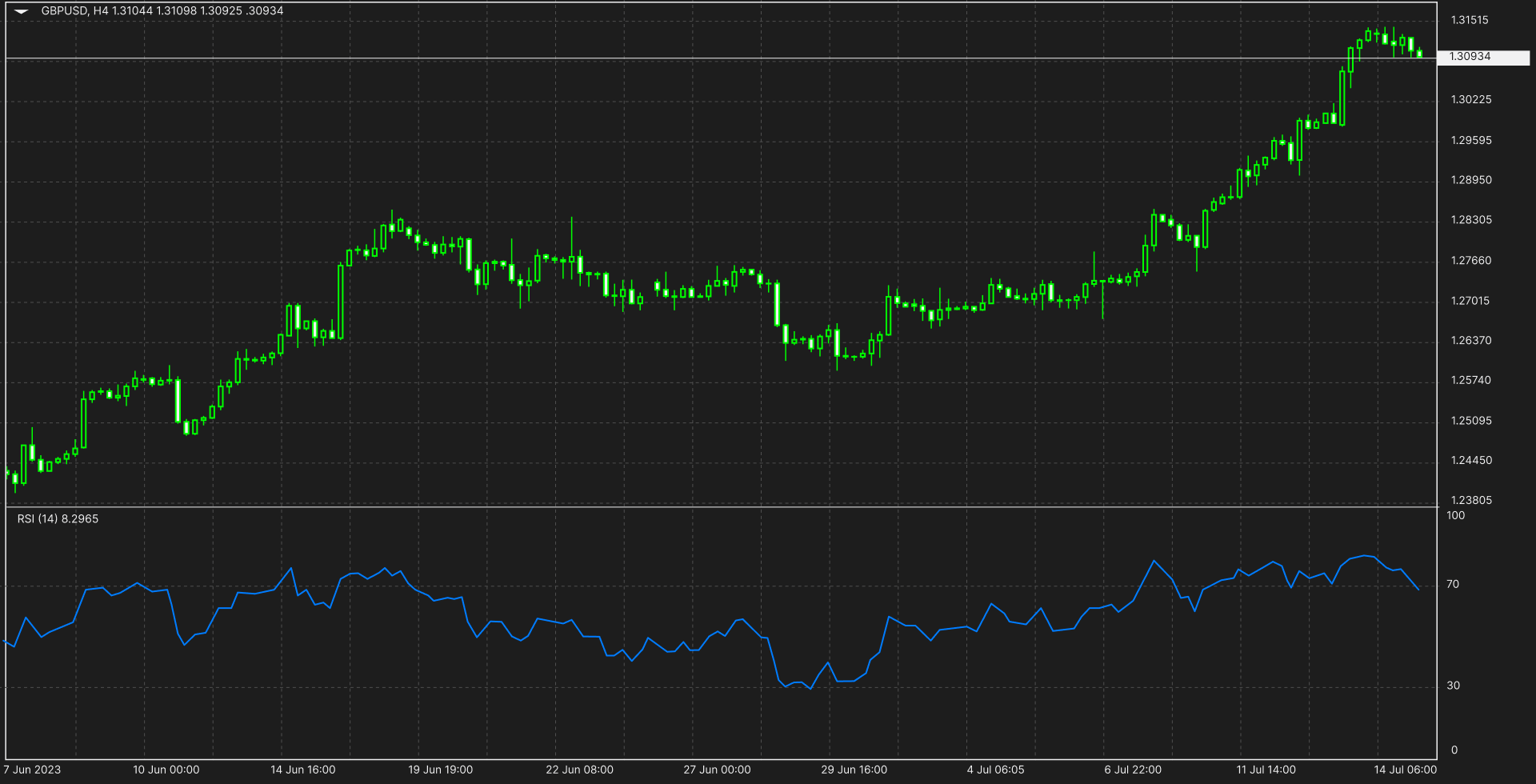The image size is (1536, 784).
Task: Click the RSI 30 oversold level label
Action: [x=1453, y=686]
